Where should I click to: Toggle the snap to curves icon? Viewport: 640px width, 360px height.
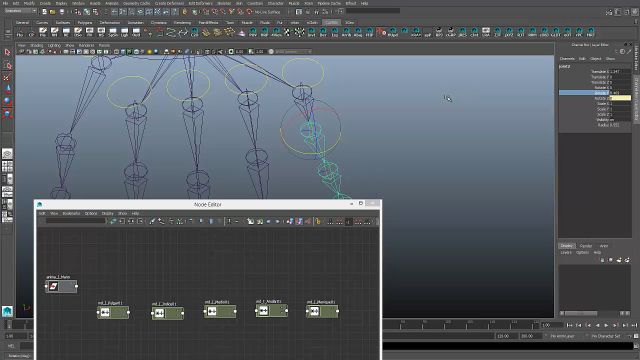coord(215,12)
